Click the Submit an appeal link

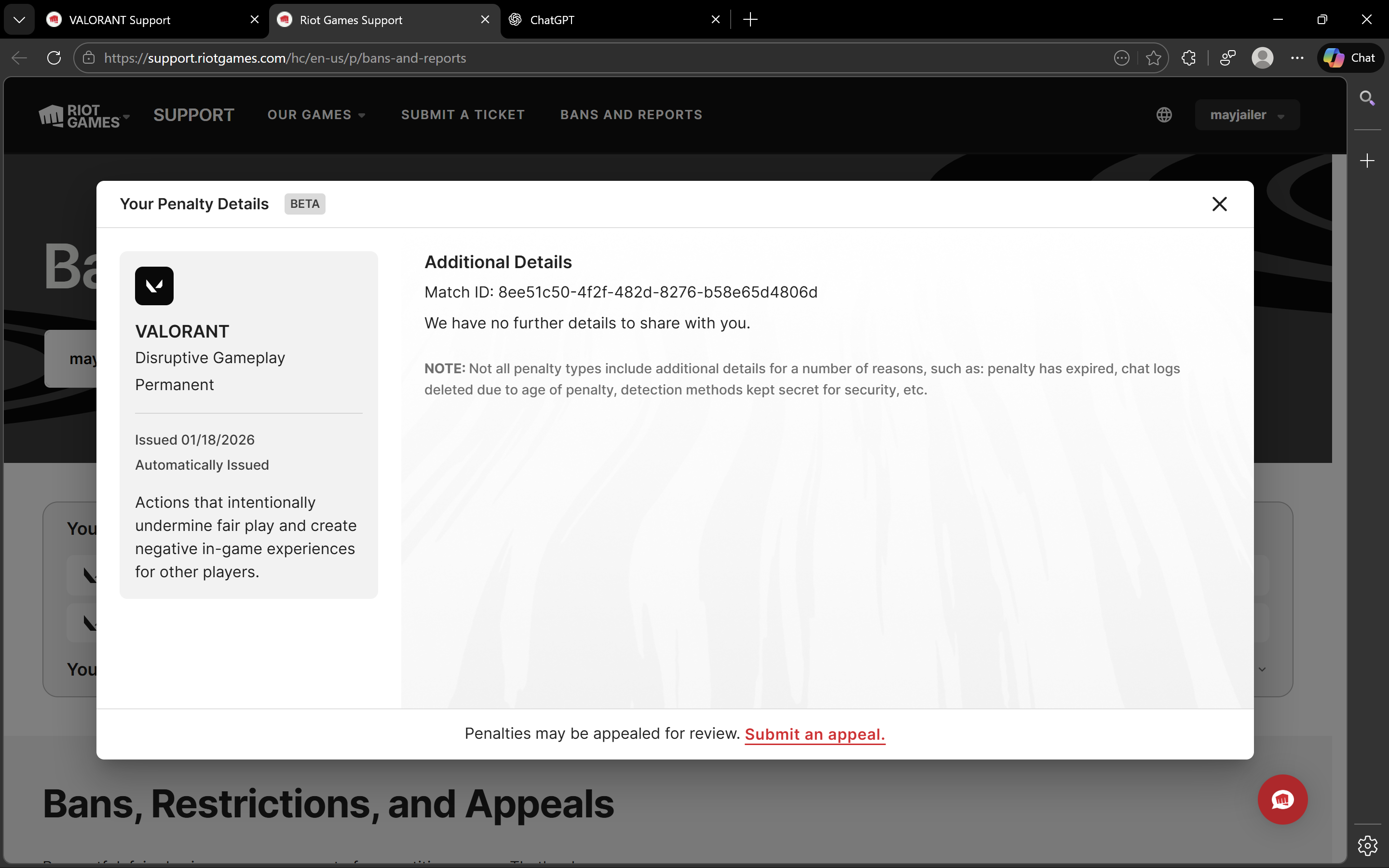click(x=815, y=734)
